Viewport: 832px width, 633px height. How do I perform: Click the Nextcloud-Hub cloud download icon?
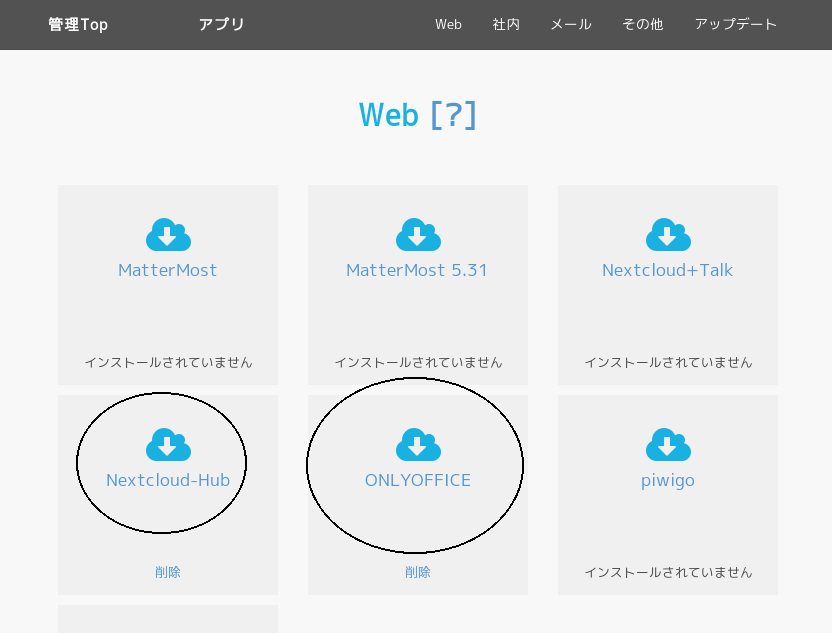coord(168,445)
